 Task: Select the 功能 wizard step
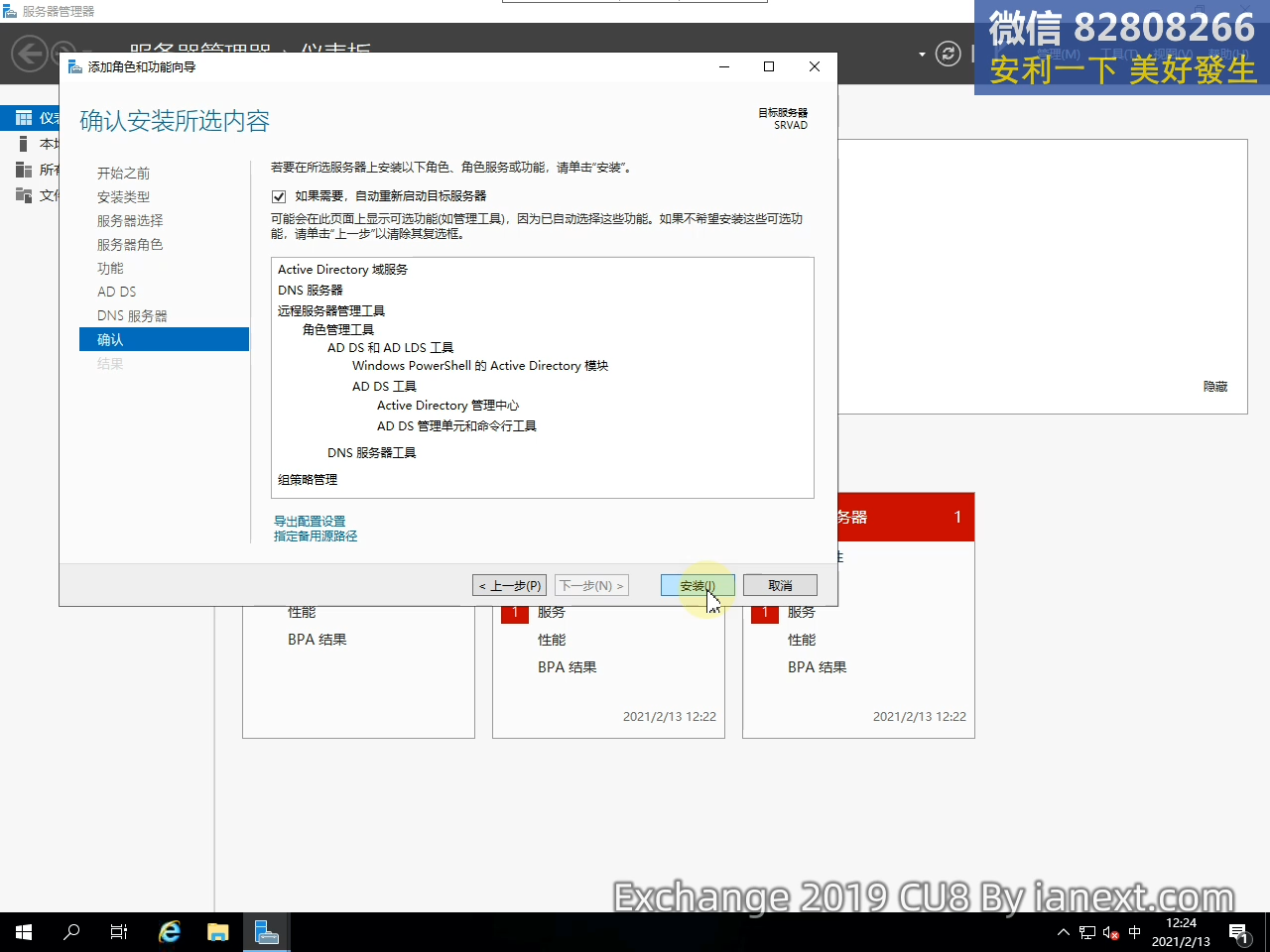pyautogui.click(x=110, y=269)
